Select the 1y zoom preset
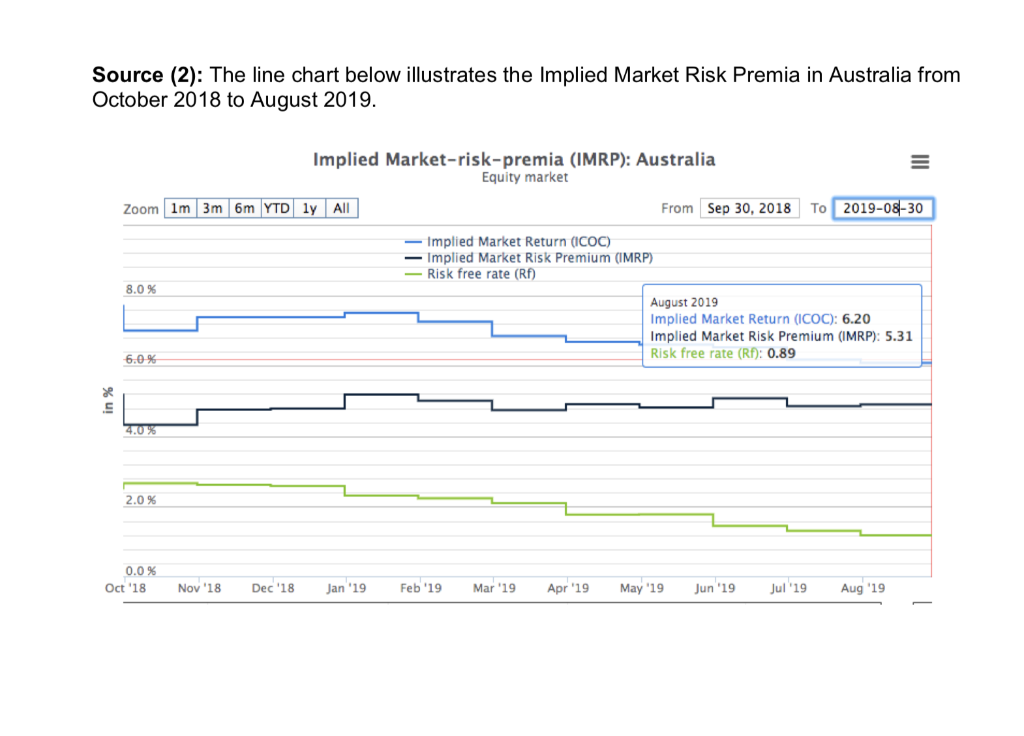1024x736 pixels. (309, 208)
